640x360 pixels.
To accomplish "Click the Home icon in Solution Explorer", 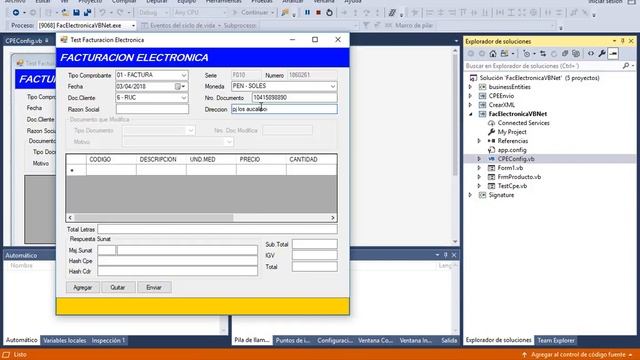I will 493,53.
